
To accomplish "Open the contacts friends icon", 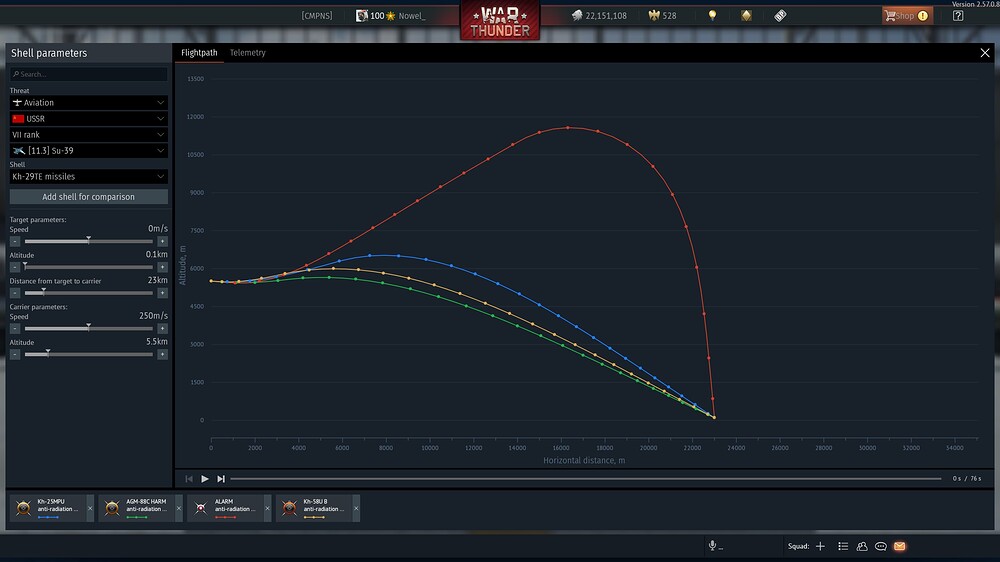I will pos(862,546).
